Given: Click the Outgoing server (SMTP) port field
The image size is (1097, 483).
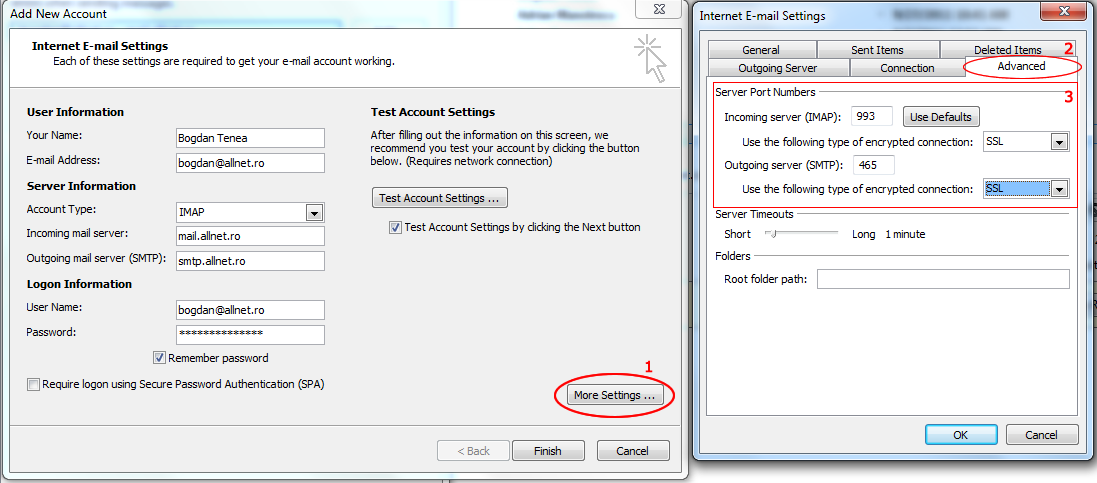Looking at the screenshot, I should (x=875, y=165).
